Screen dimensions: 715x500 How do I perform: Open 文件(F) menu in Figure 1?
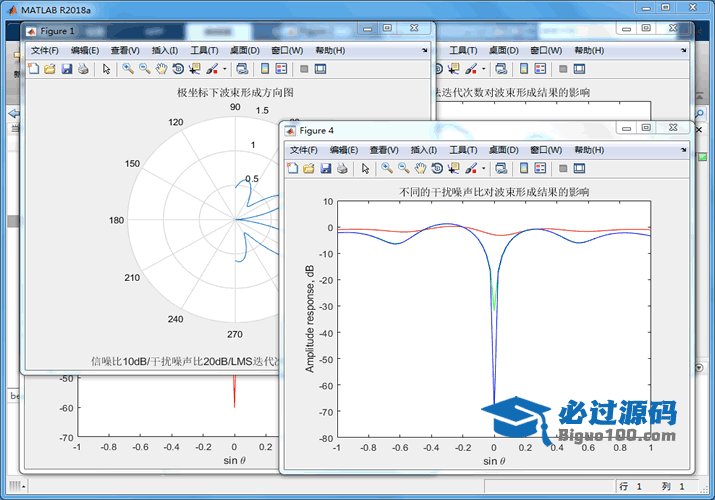click(45, 50)
